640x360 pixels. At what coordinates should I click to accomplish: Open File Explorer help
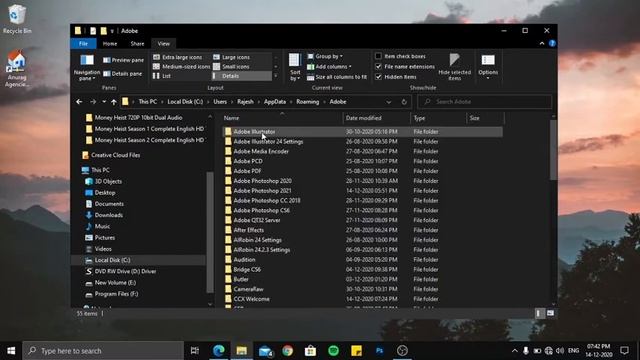(552, 43)
